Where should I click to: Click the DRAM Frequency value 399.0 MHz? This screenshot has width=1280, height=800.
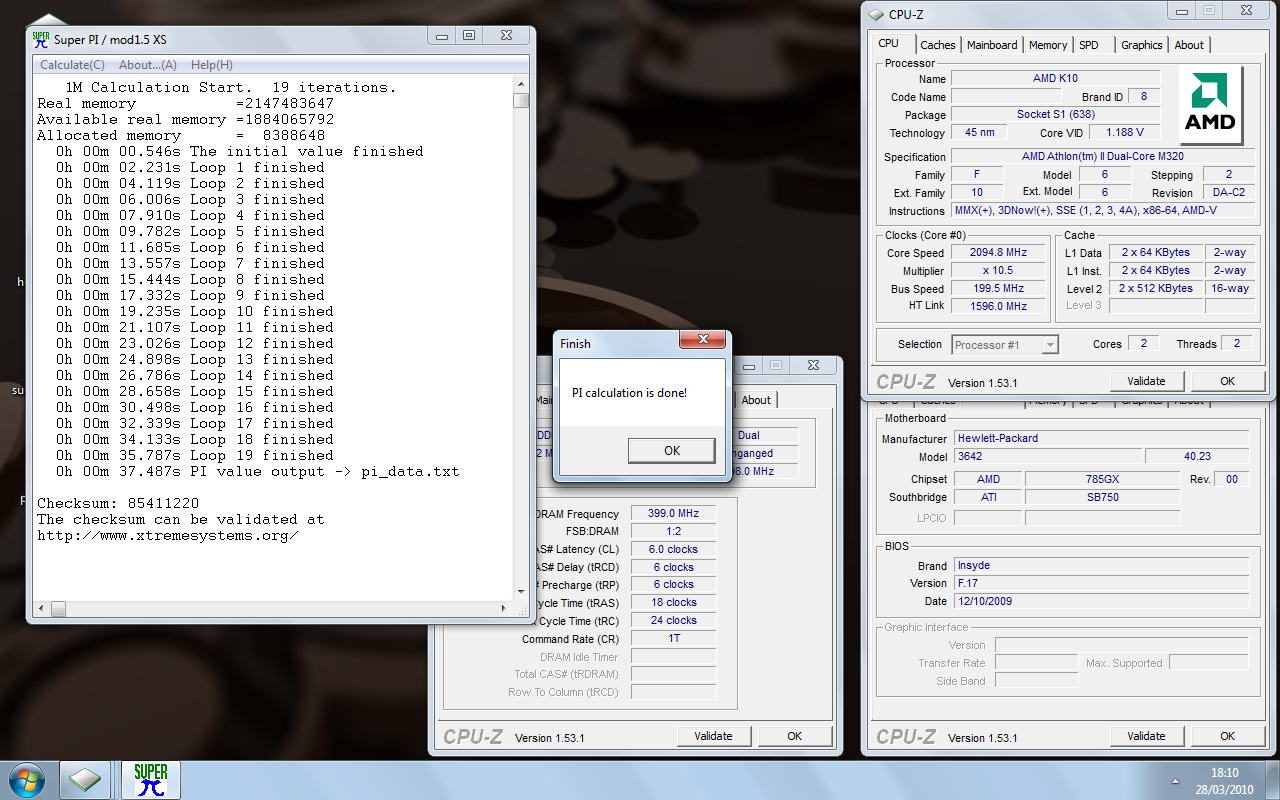(673, 514)
